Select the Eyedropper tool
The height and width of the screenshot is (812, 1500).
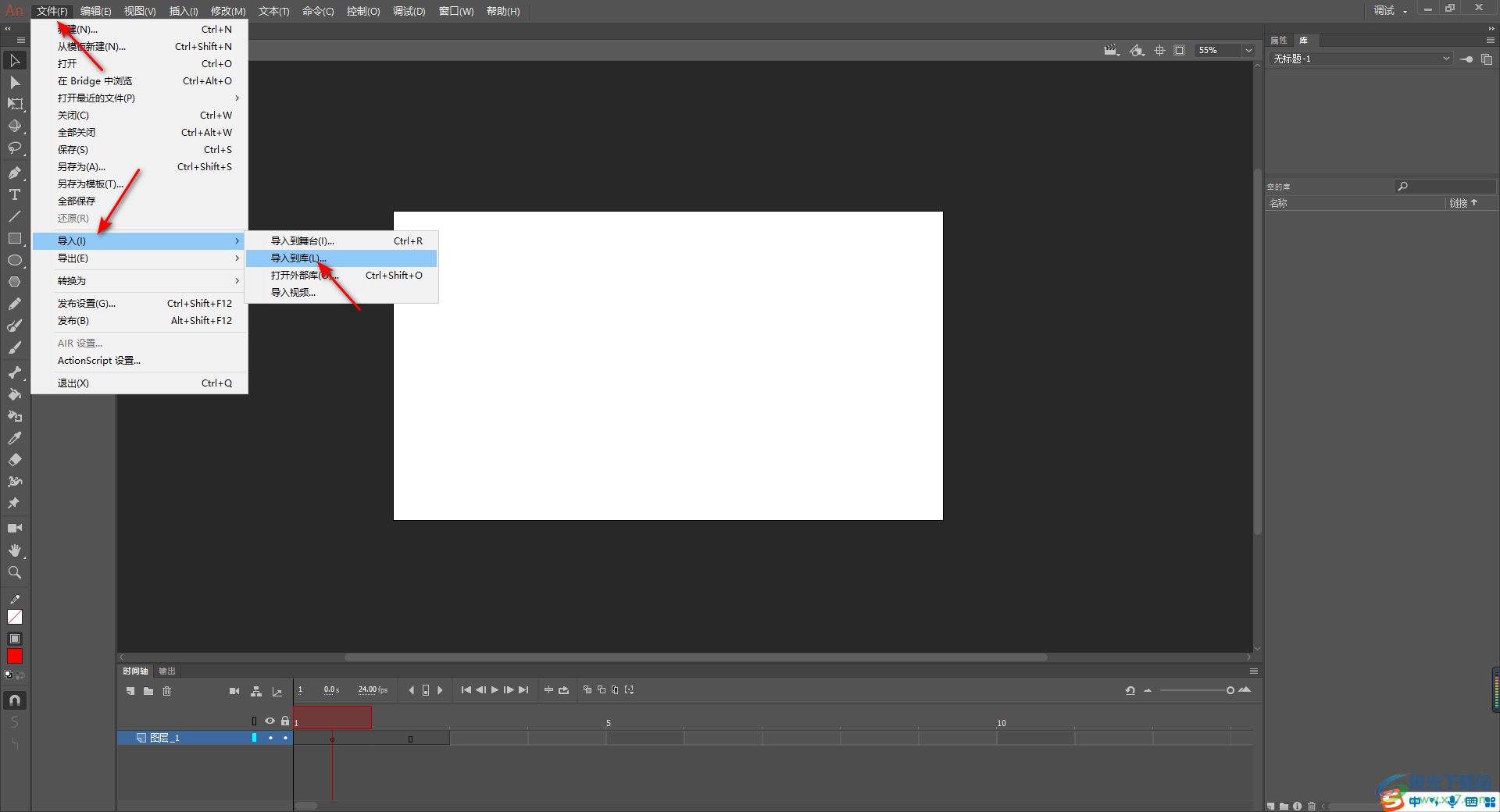point(15,438)
